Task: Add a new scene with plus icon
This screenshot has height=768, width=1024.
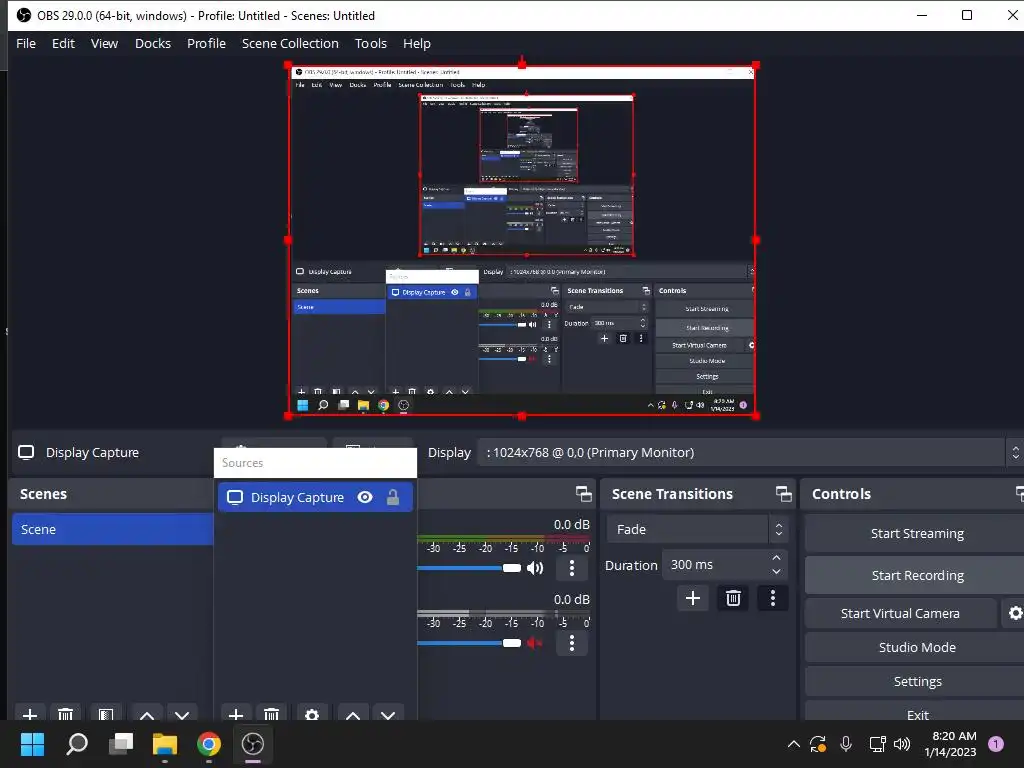Action: point(30,714)
